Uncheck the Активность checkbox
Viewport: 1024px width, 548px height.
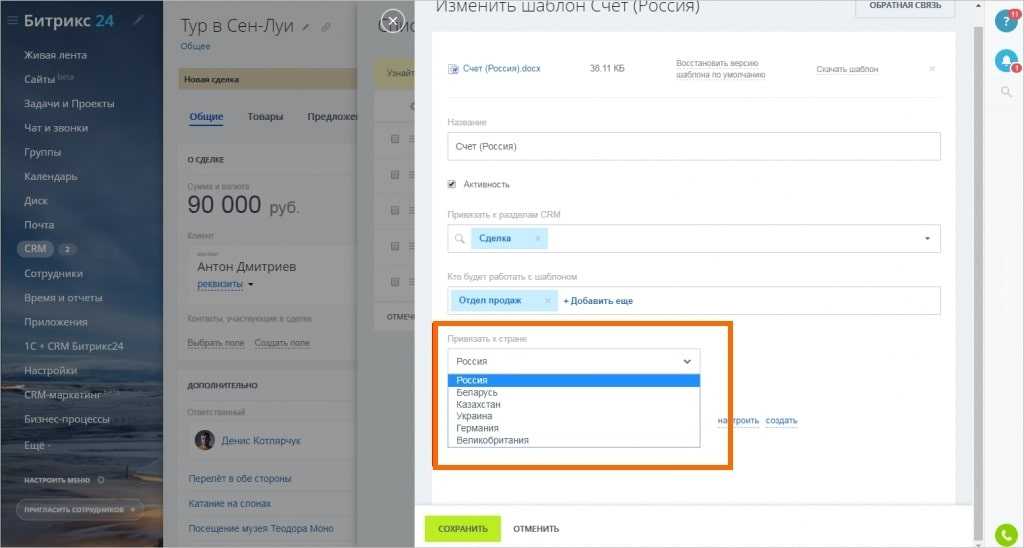[x=452, y=184]
